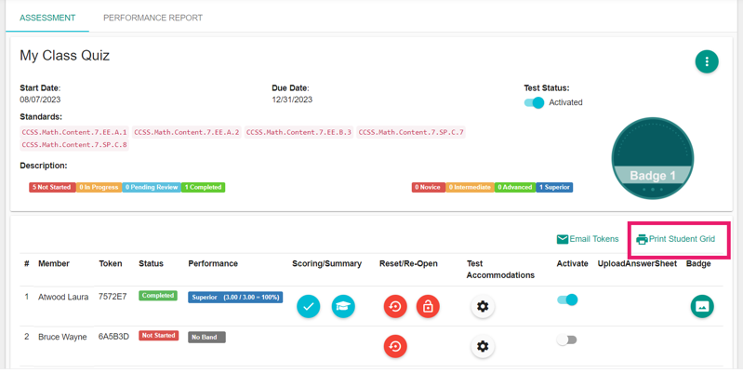Click the 0 In Progress status badge
The height and width of the screenshot is (374, 744).
click(99, 187)
